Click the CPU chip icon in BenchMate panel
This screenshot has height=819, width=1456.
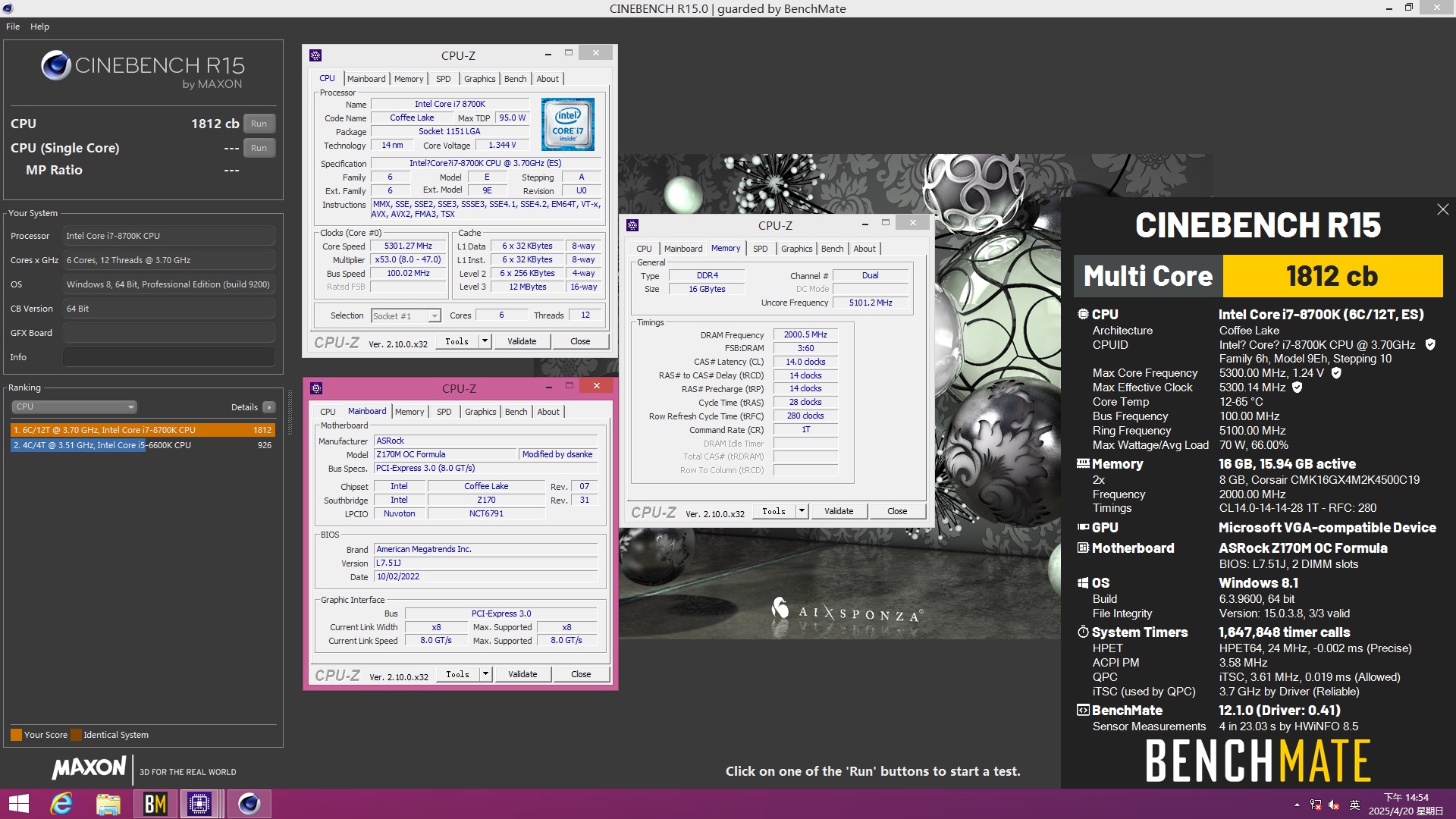tap(1083, 314)
